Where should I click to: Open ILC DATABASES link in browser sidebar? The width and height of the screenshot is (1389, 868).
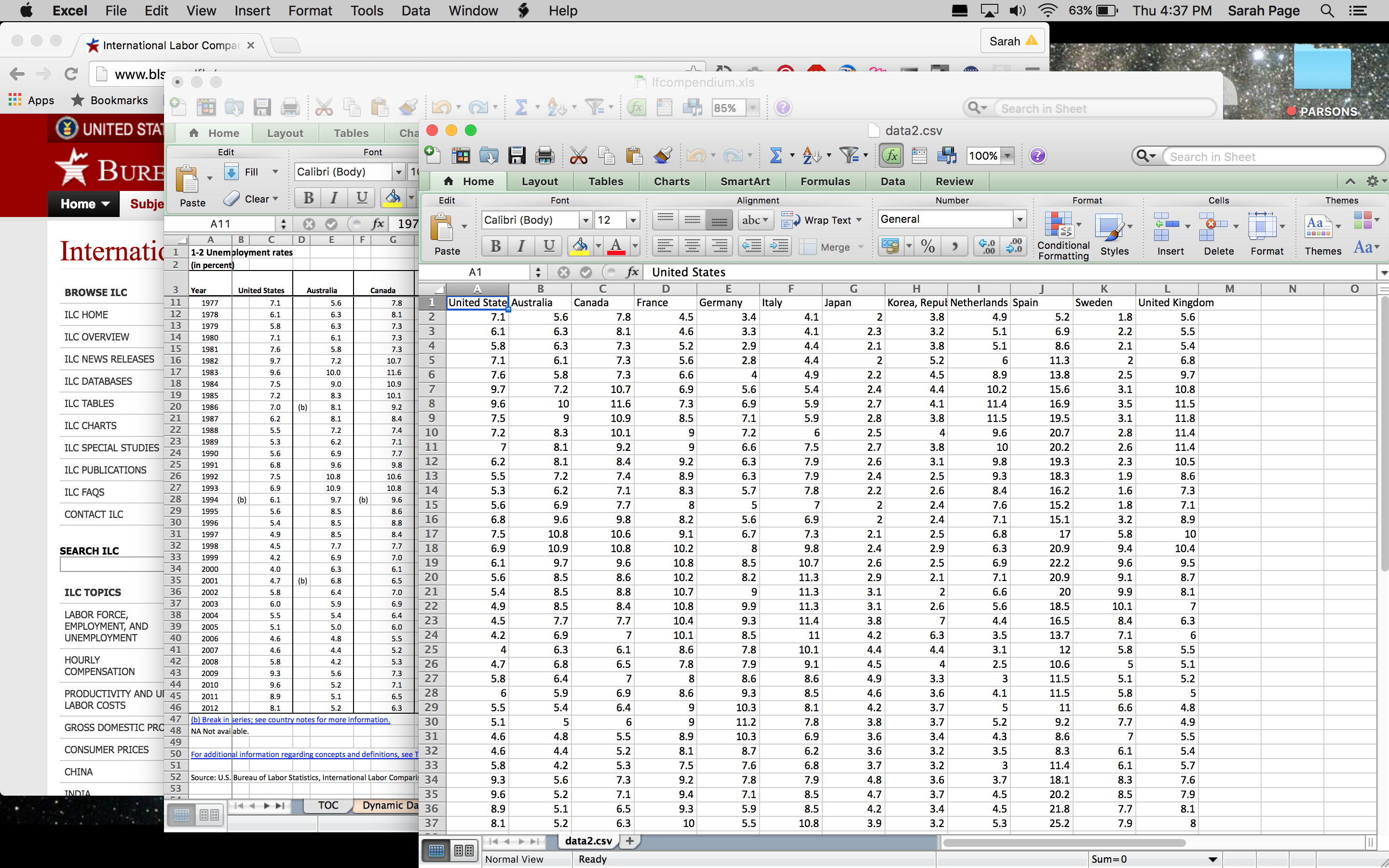98,381
